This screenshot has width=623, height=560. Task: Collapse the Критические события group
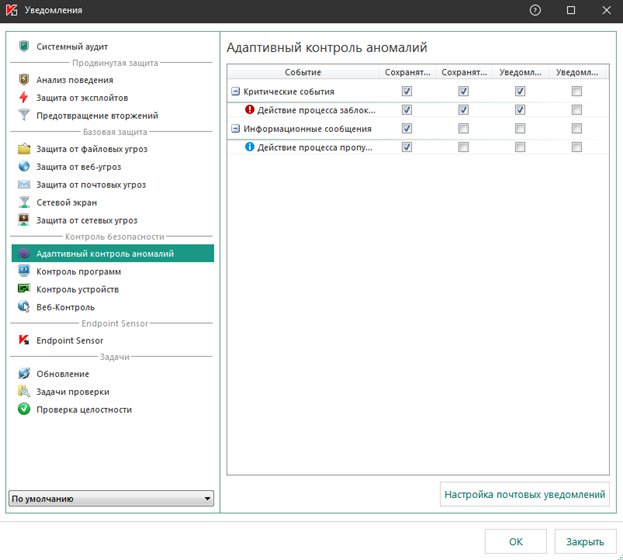click(236, 91)
